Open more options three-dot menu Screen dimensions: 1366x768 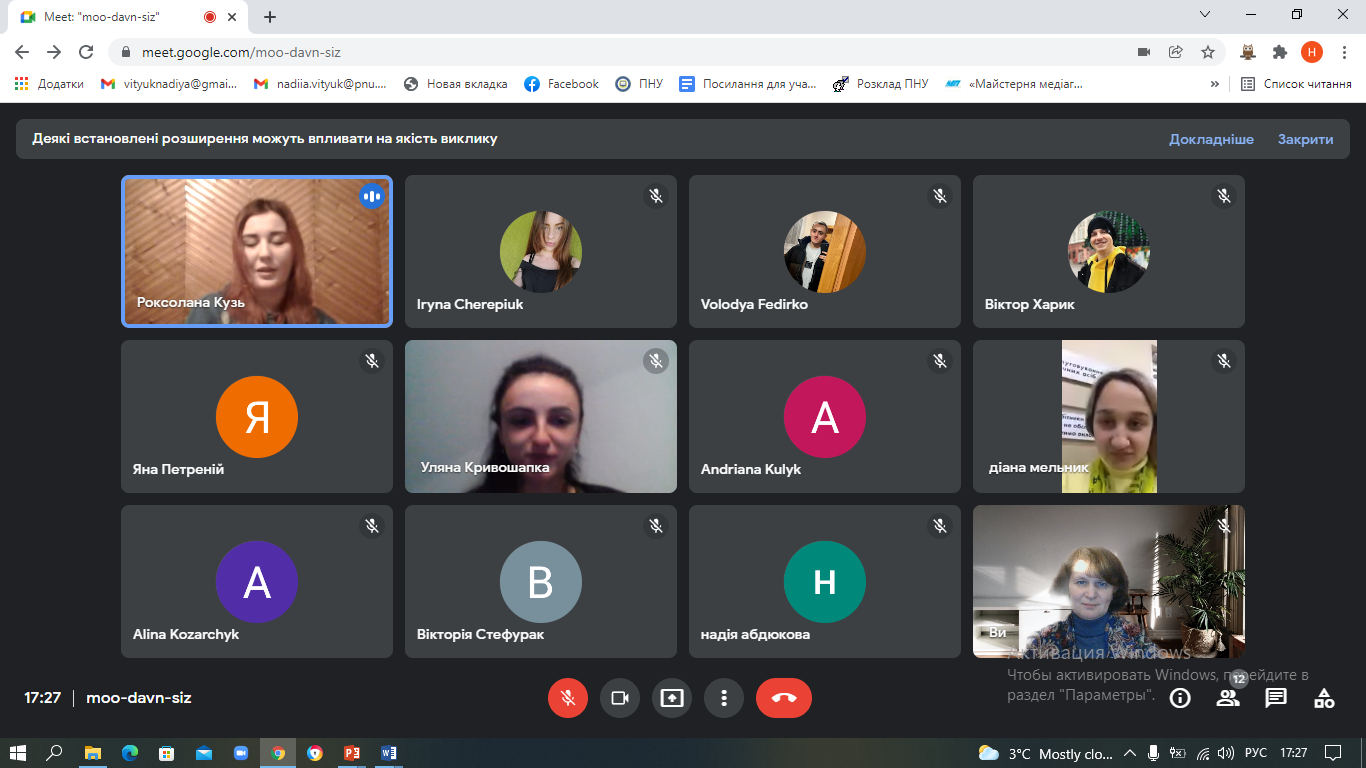(x=724, y=698)
